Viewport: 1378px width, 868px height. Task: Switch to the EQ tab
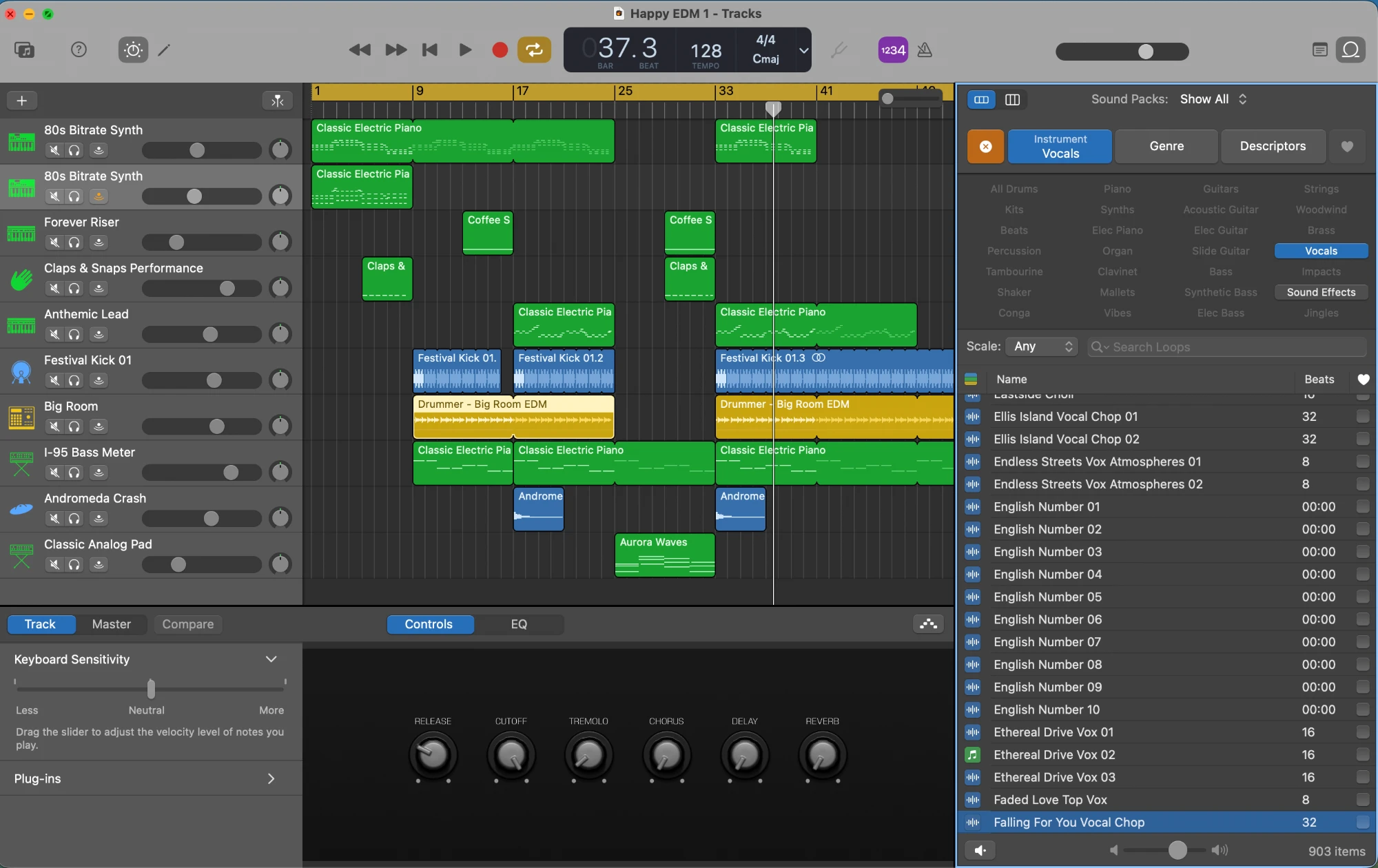(519, 624)
